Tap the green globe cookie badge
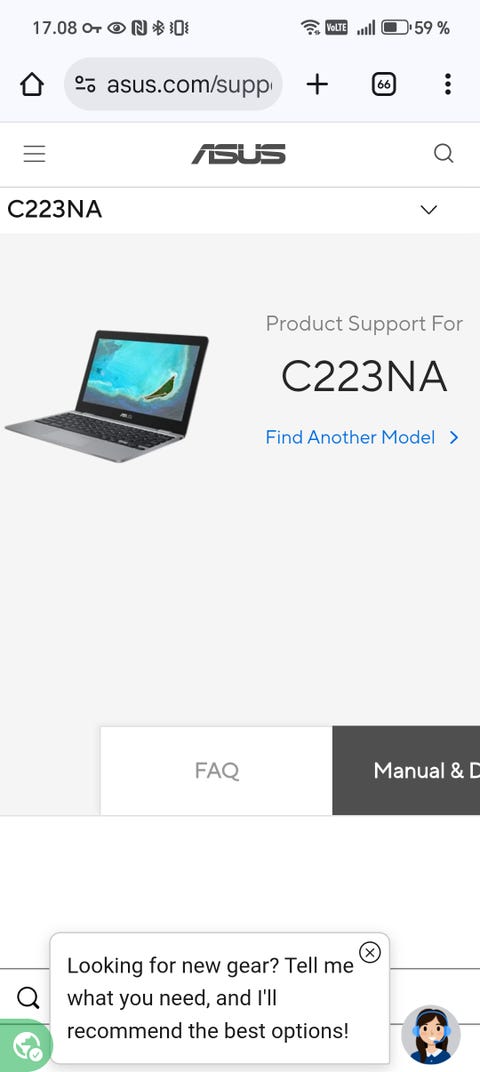Screen dimensions: 480x1072 coord(26,1045)
